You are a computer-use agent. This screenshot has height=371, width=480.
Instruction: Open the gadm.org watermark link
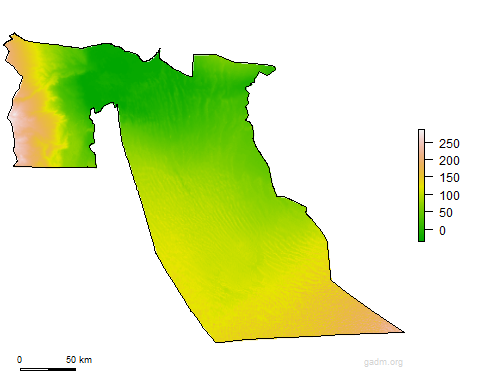click(383, 362)
